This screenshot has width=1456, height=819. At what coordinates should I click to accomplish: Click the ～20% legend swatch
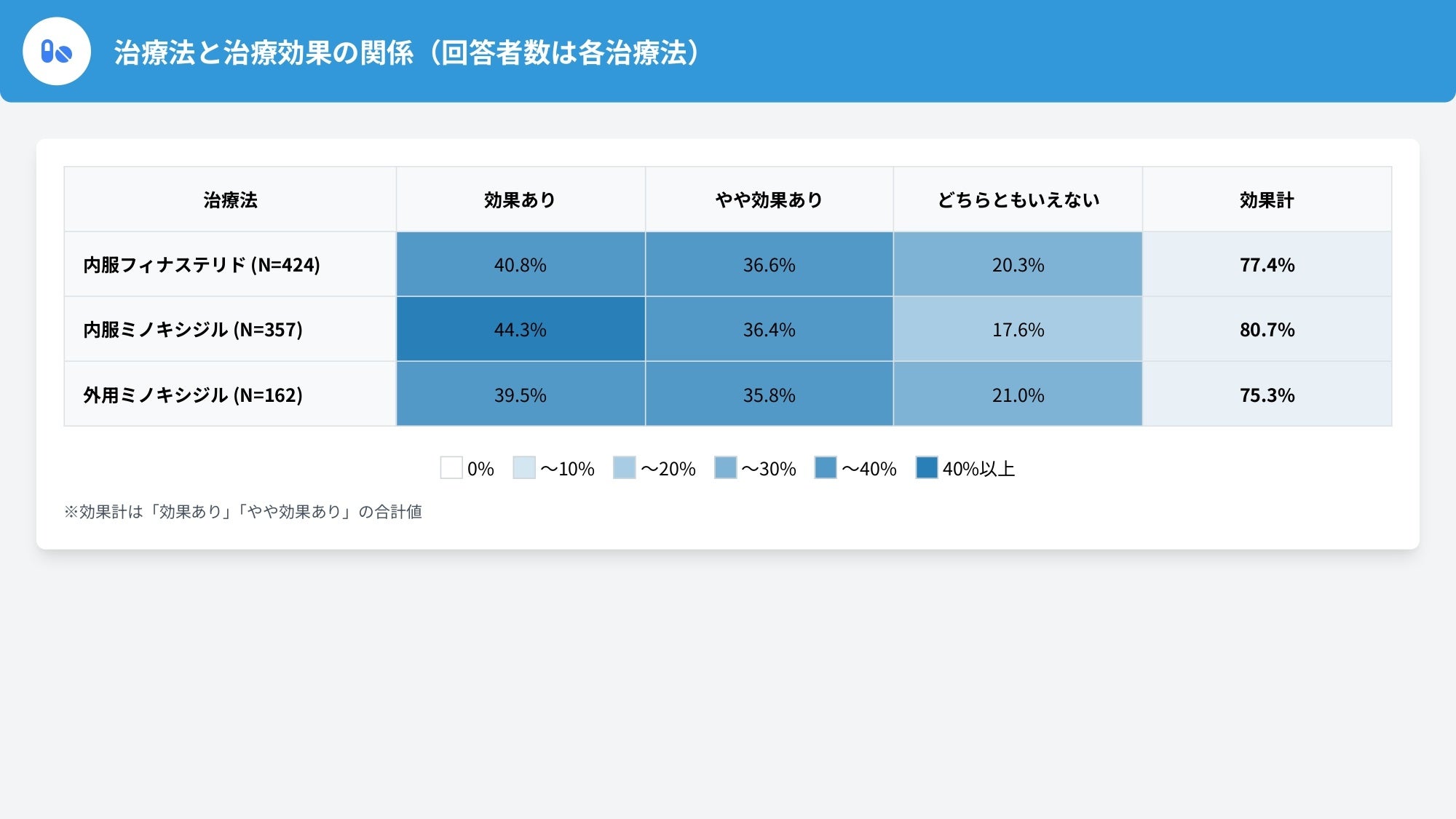[x=625, y=467]
